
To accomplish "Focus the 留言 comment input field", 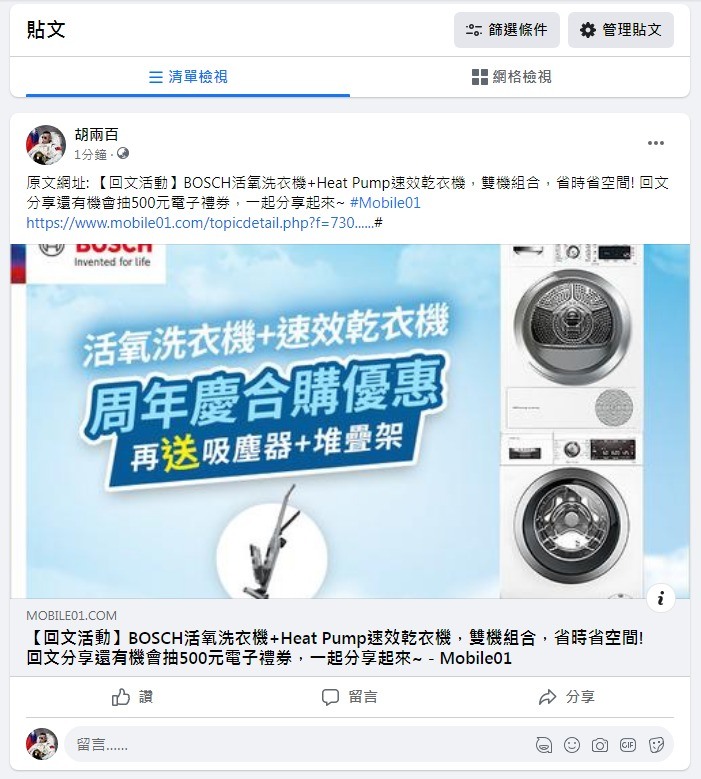I will [x=298, y=744].
